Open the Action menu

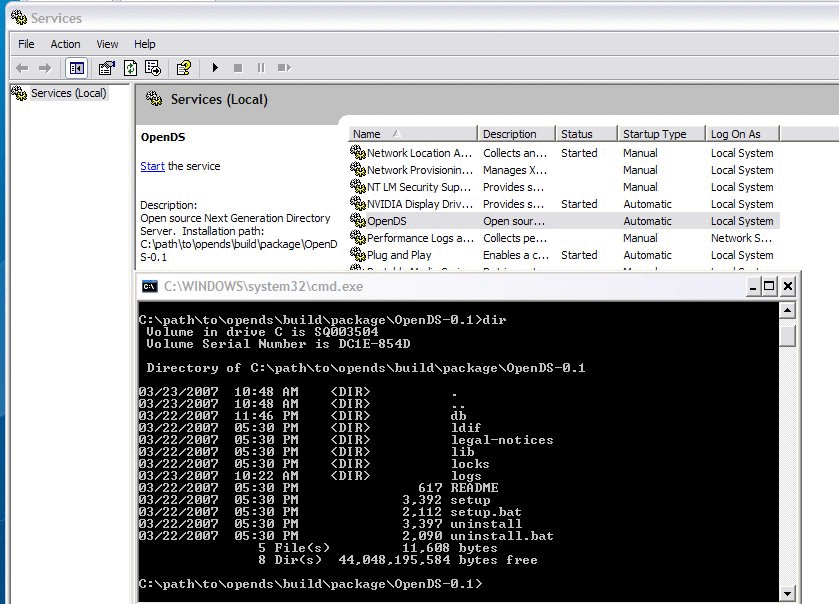pyautogui.click(x=65, y=44)
